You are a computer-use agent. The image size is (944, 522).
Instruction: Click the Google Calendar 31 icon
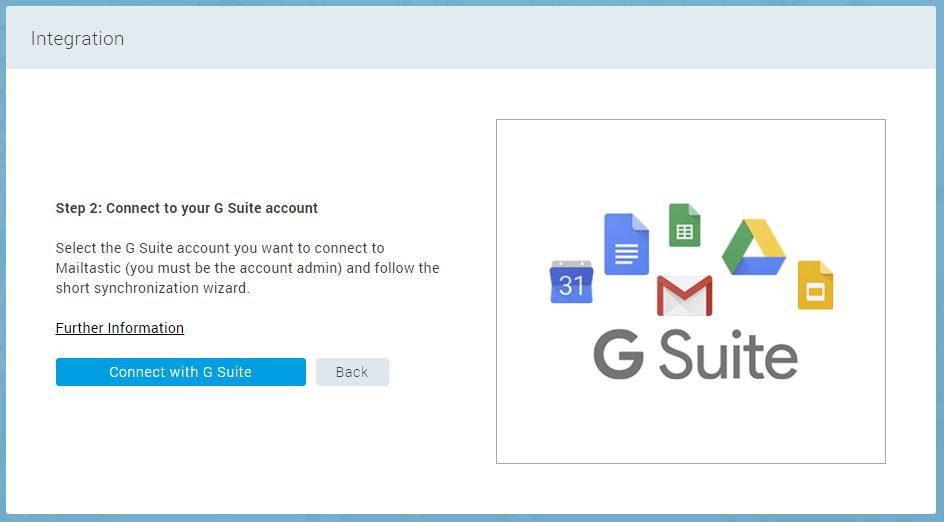571,282
